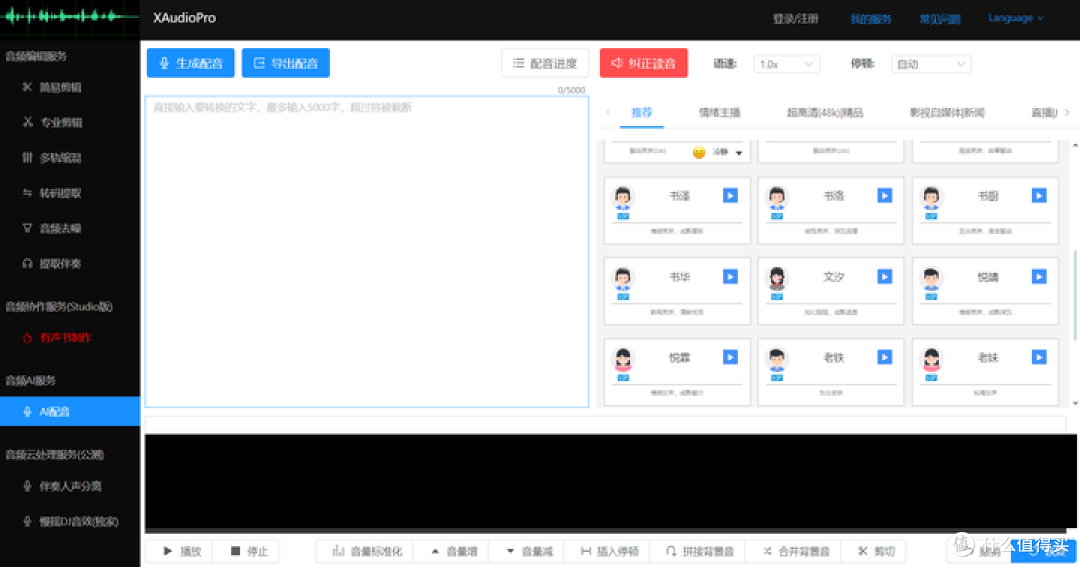Screen dimensions: 1080x567
Task: Open the 停顿 dropdown set to 自动
Action: 931,64
